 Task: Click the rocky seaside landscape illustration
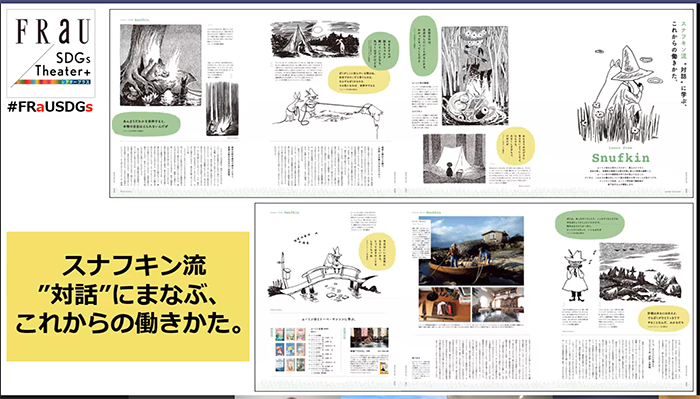coord(640,271)
